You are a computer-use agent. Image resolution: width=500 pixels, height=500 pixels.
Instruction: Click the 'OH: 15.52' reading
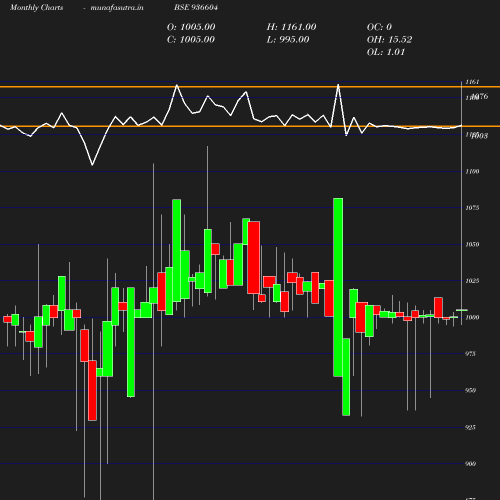pos(390,39)
